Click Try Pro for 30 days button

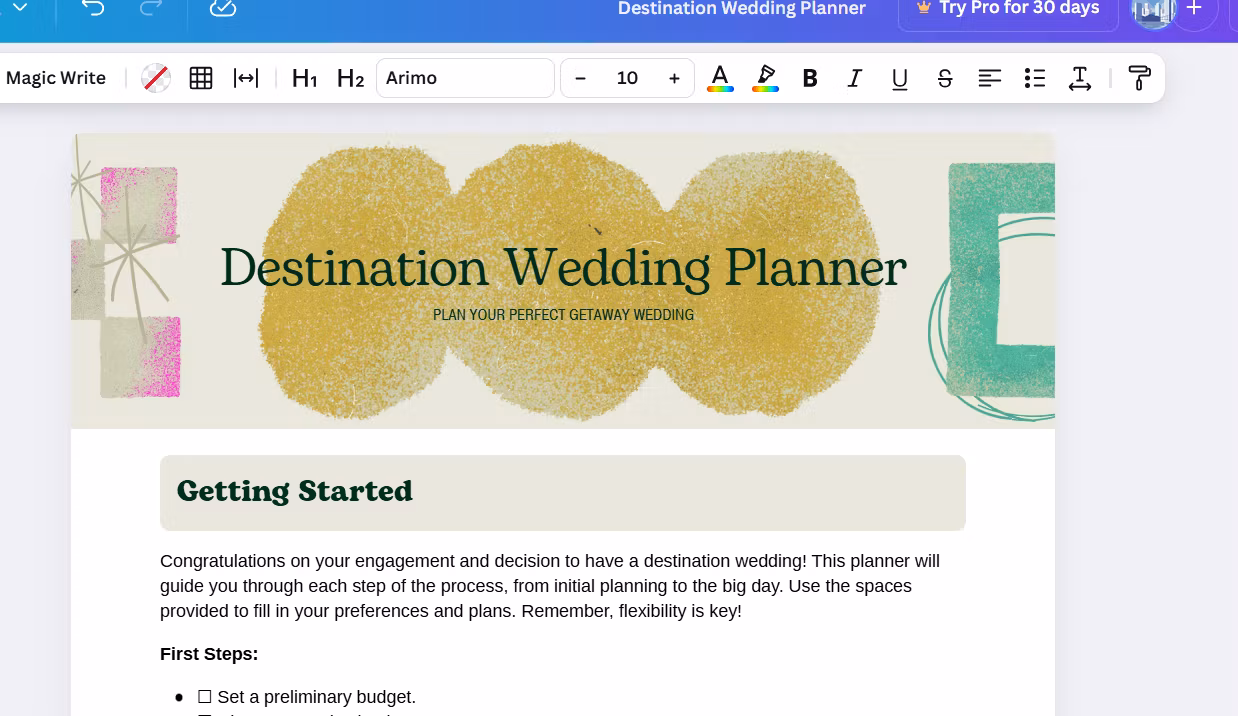(1008, 9)
